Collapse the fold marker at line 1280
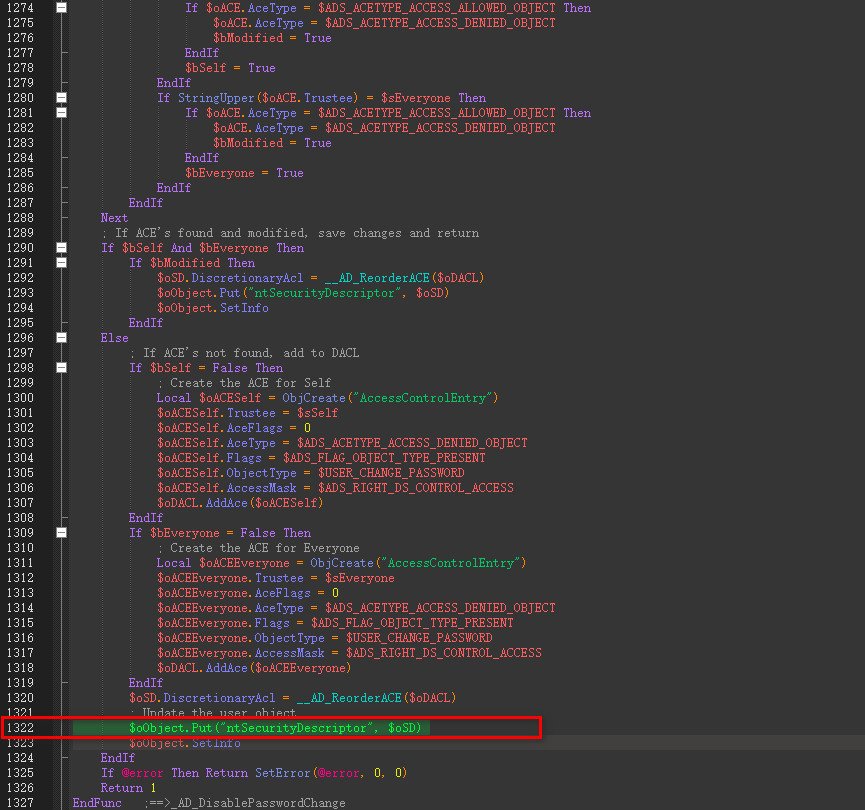The image size is (865, 810). click(x=62, y=98)
